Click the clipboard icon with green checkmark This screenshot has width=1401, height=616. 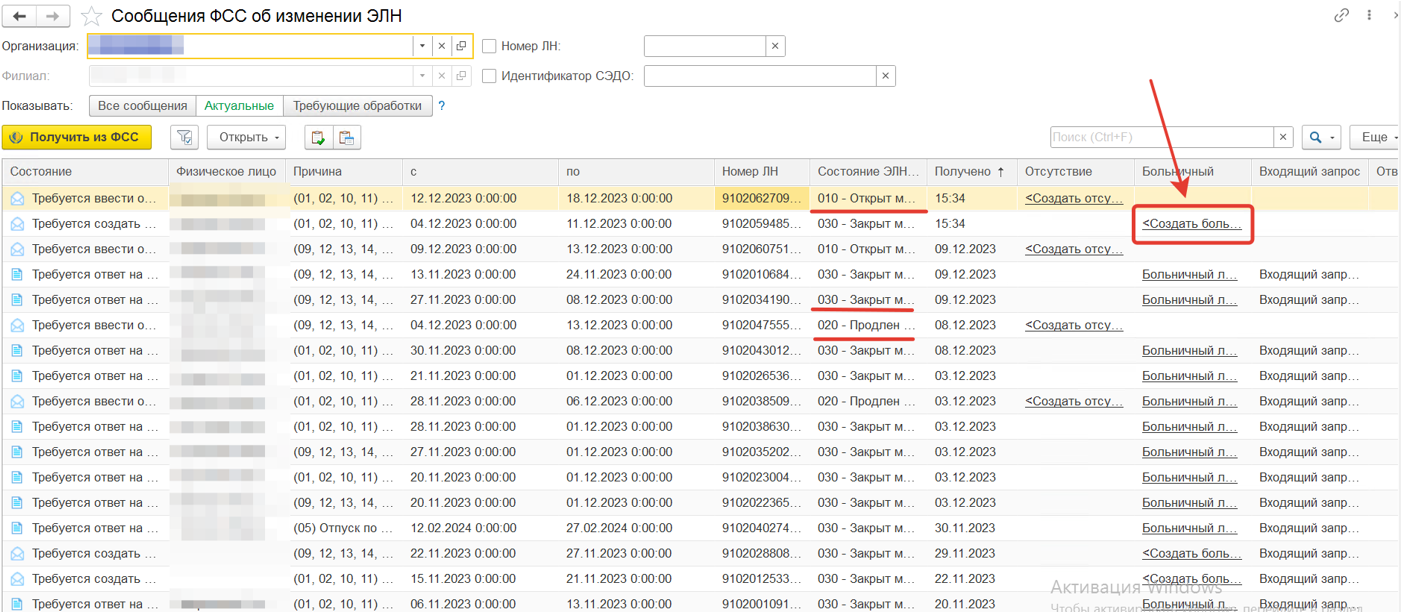click(318, 137)
